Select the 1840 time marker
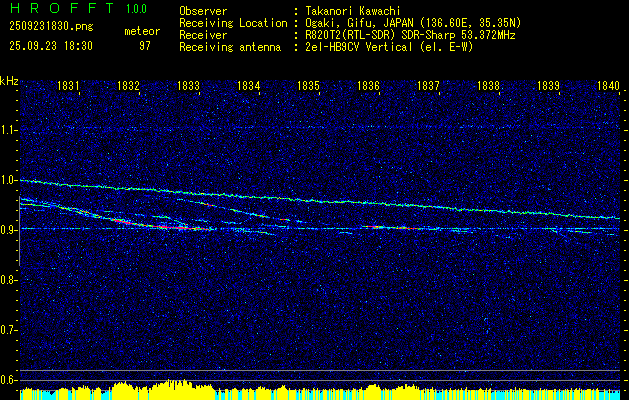The width and height of the screenshot is (629, 400). click(608, 87)
